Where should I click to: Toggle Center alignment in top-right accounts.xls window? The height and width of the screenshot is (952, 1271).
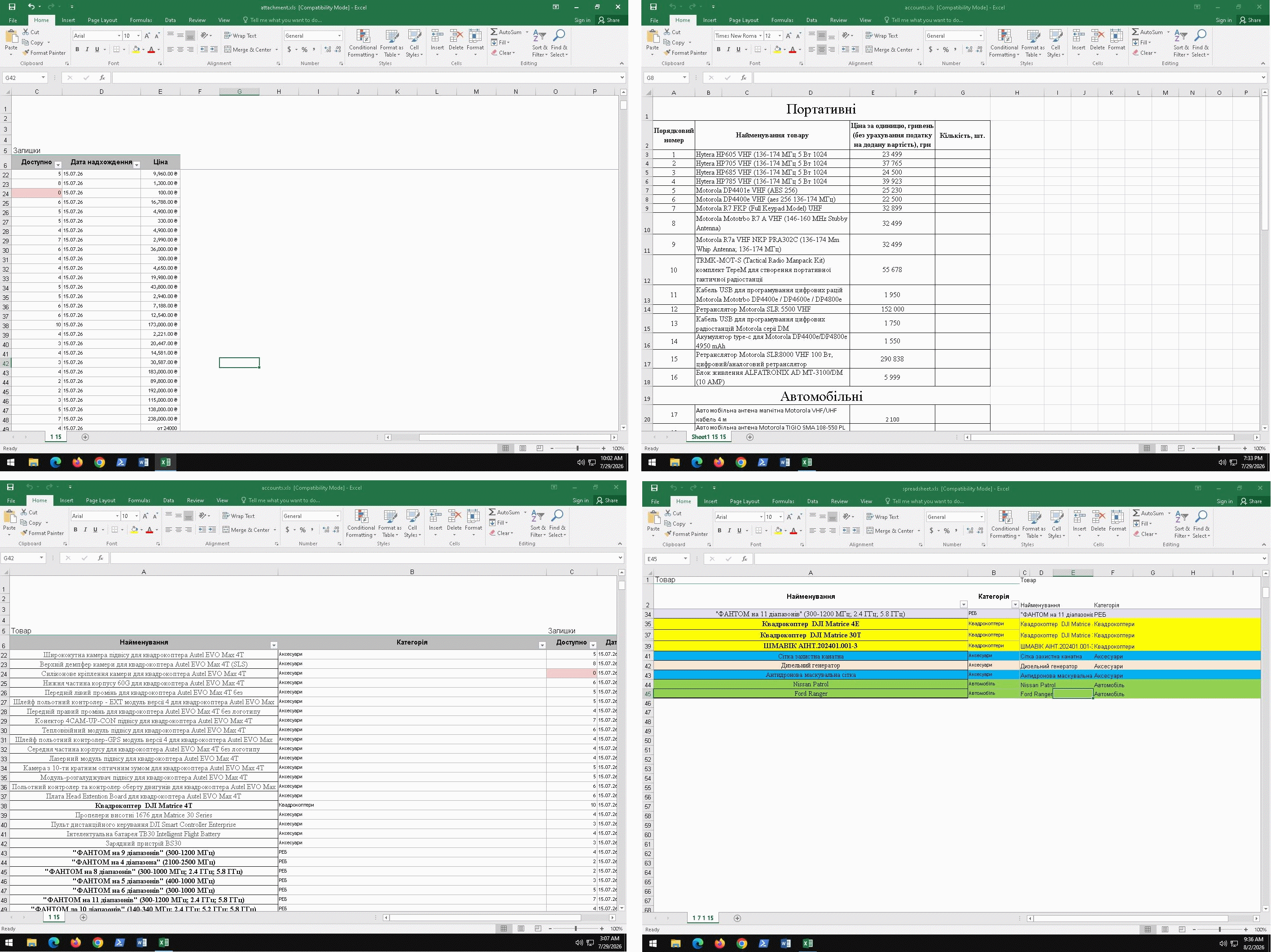[821, 49]
